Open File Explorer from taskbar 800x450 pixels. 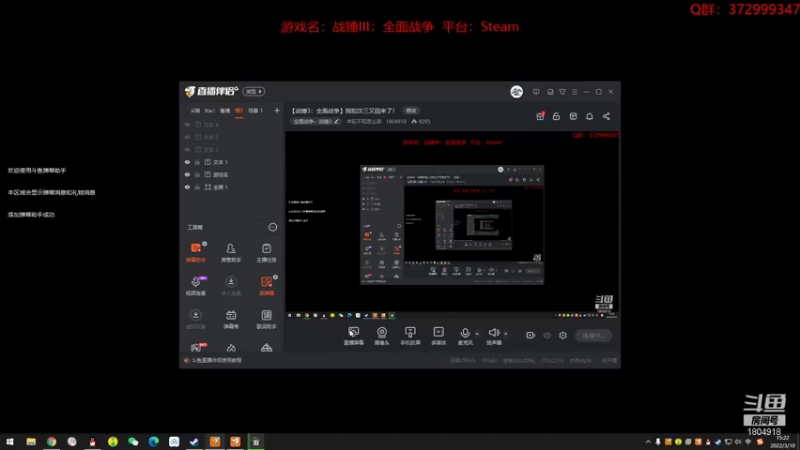(31, 442)
